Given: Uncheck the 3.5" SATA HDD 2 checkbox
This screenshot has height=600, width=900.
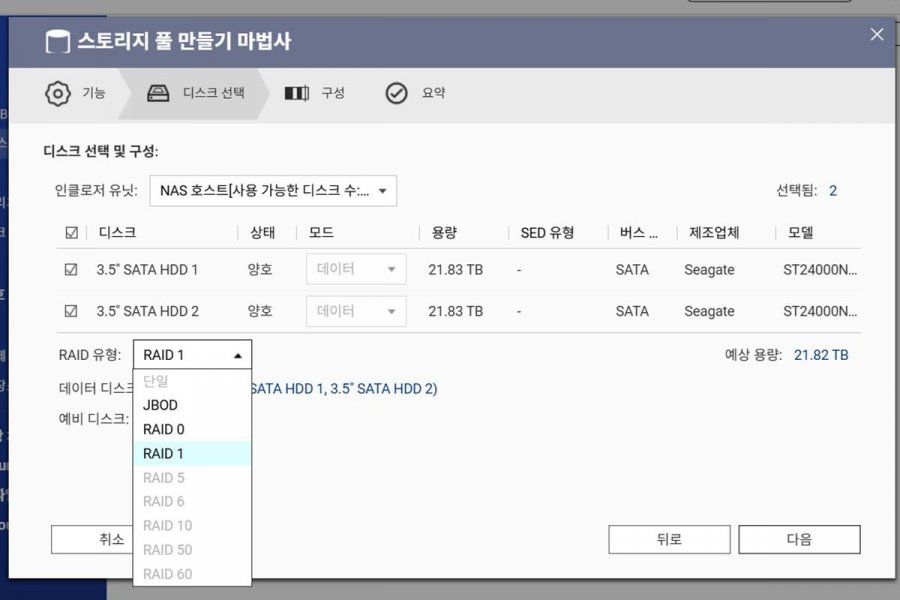Looking at the screenshot, I should [x=71, y=311].
